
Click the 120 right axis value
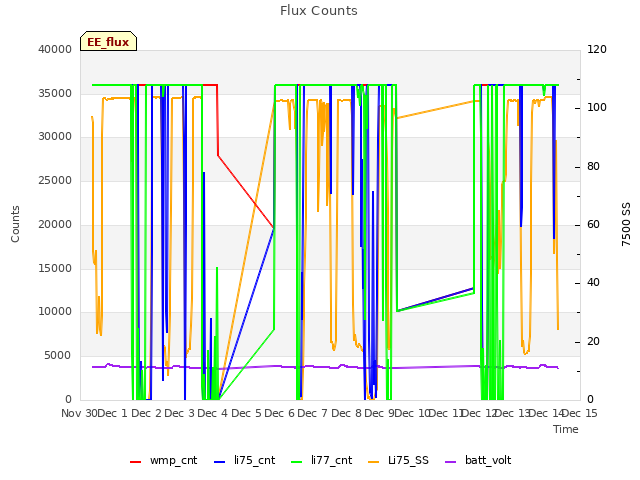[x=597, y=49]
